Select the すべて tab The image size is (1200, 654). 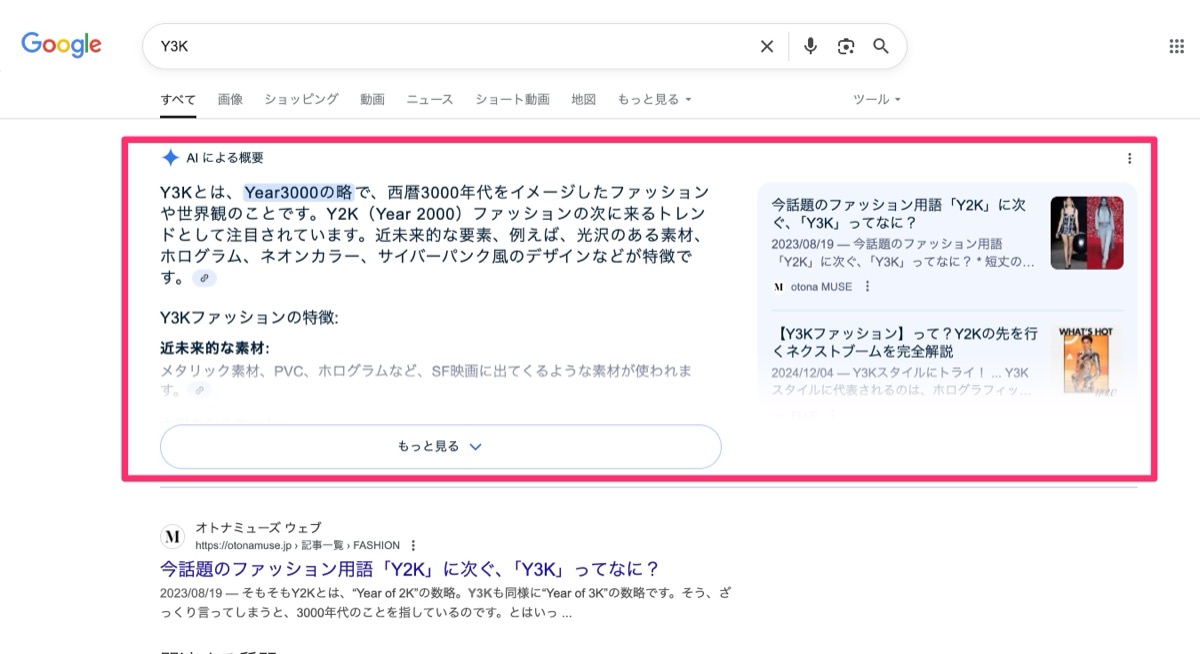click(178, 100)
